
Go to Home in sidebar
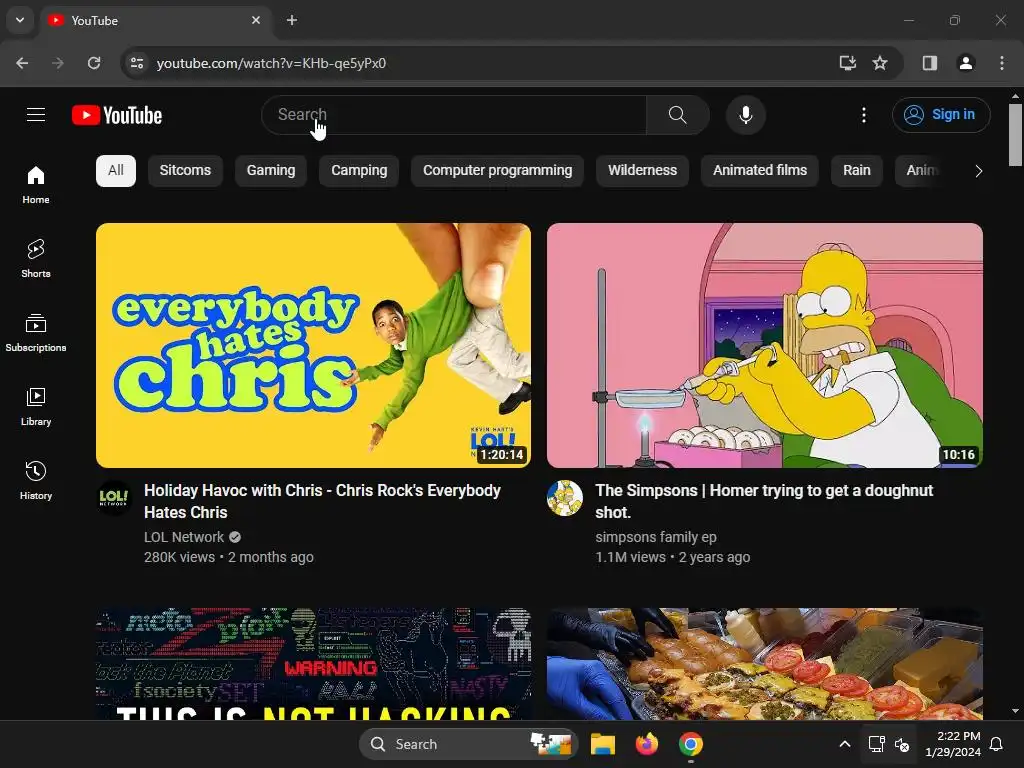click(36, 185)
